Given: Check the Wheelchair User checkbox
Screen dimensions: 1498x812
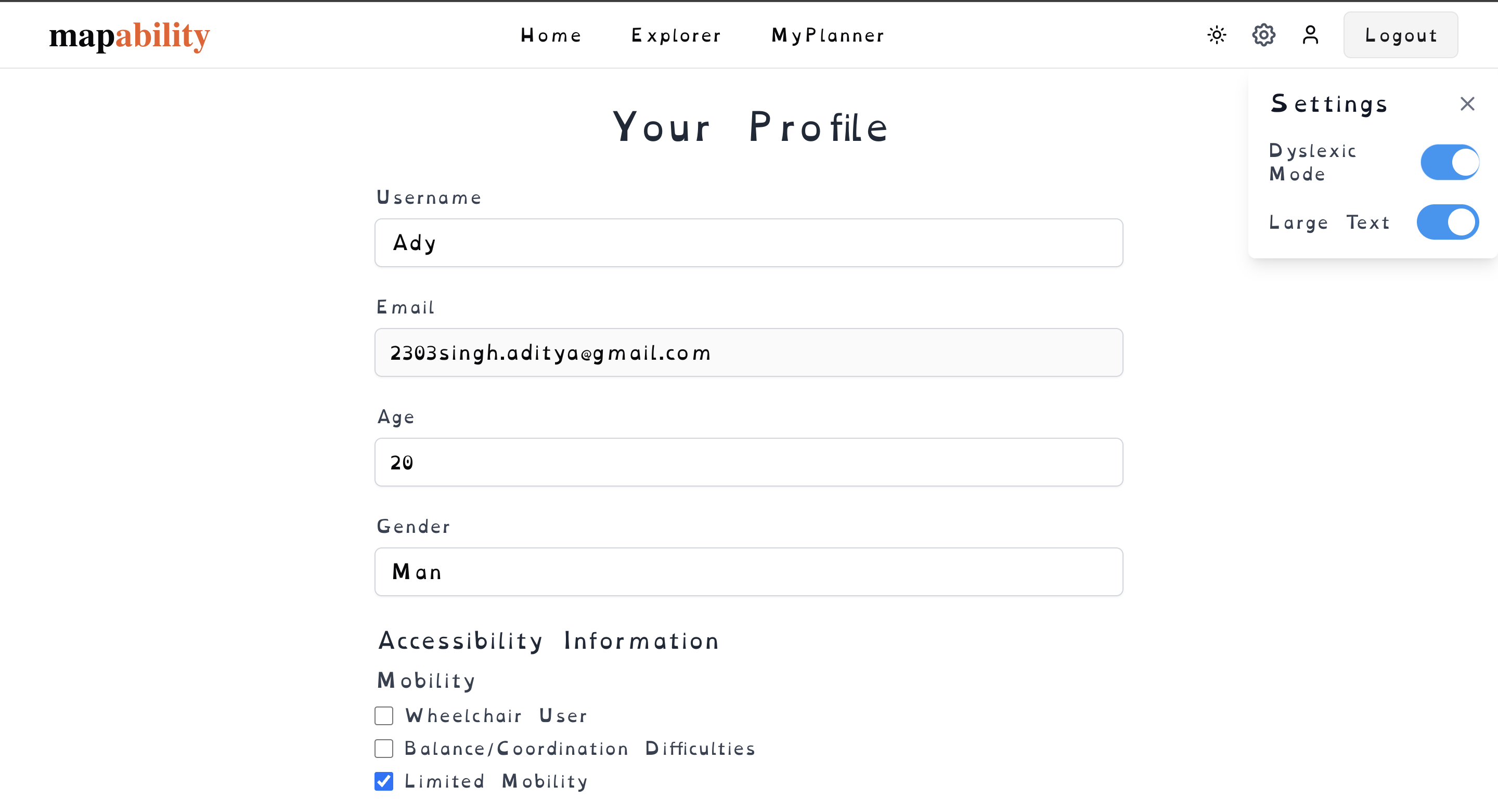Looking at the screenshot, I should coord(384,715).
